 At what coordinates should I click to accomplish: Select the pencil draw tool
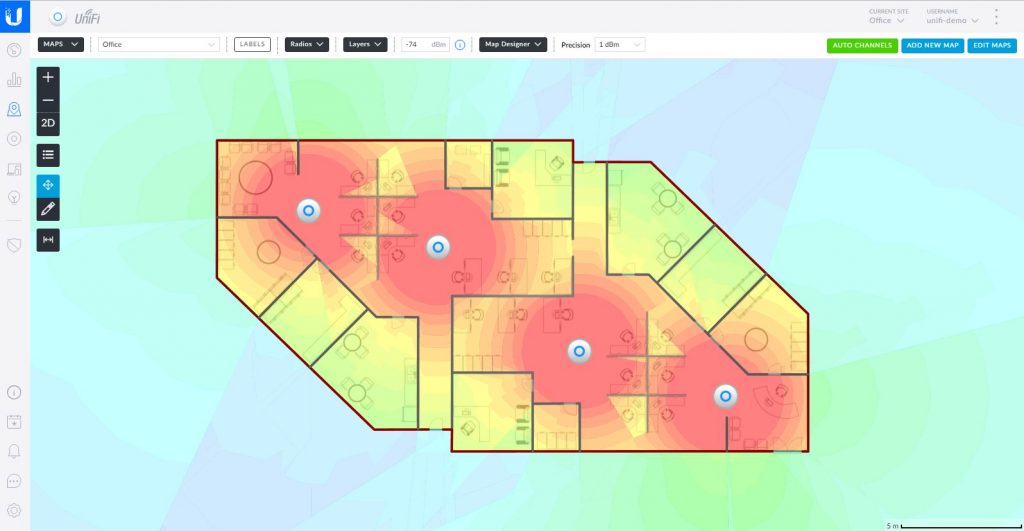click(48, 209)
